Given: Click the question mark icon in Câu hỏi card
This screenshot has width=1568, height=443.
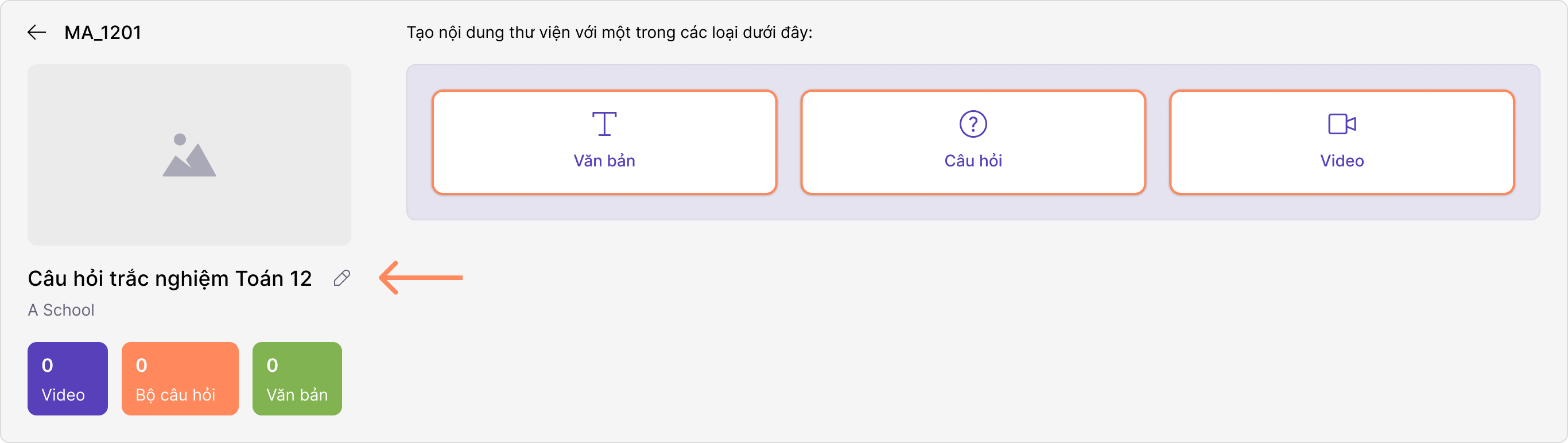Looking at the screenshot, I should (974, 125).
